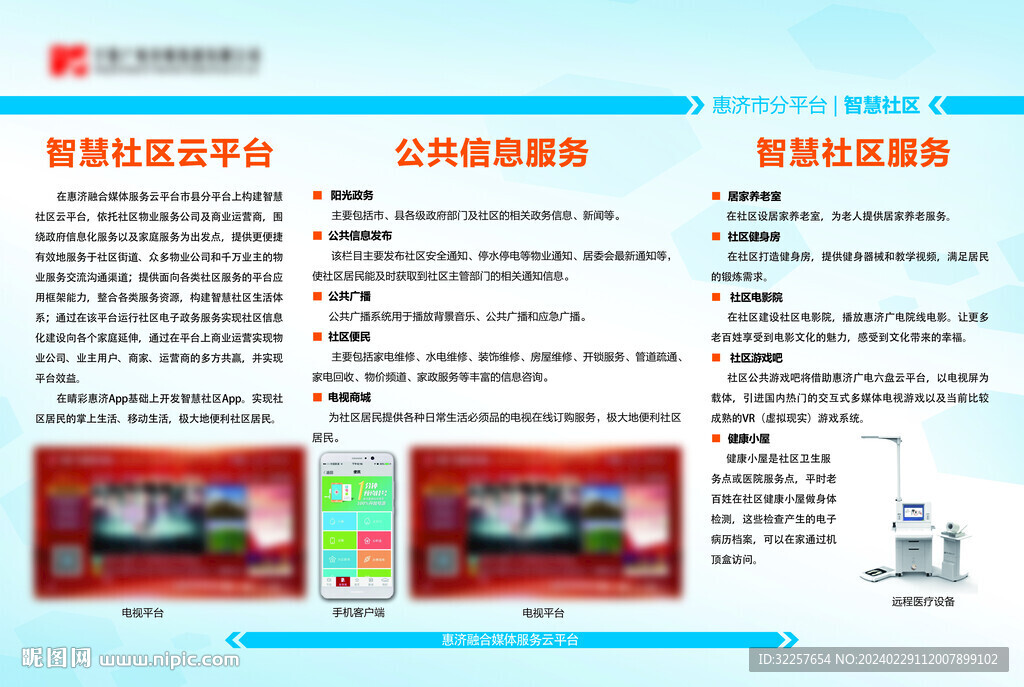The width and height of the screenshot is (1024, 687).
Task: Select the 智慧社区 label in the blue header bar
Action: click(x=882, y=105)
